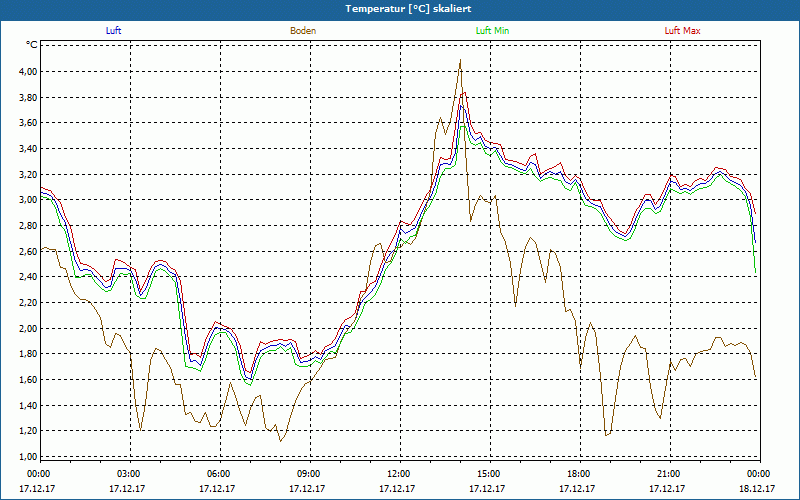
Task: Click the 3,20 y-axis value
Action: 30,174
